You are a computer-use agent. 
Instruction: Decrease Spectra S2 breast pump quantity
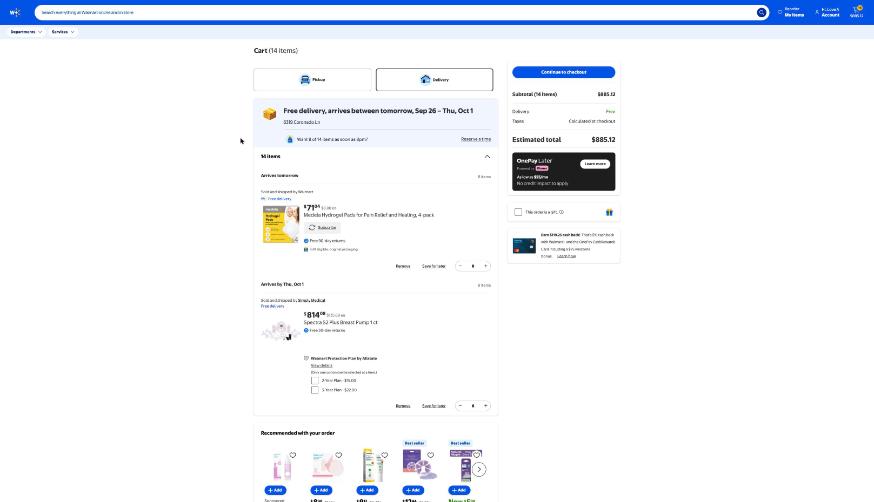pyautogui.click(x=460, y=406)
